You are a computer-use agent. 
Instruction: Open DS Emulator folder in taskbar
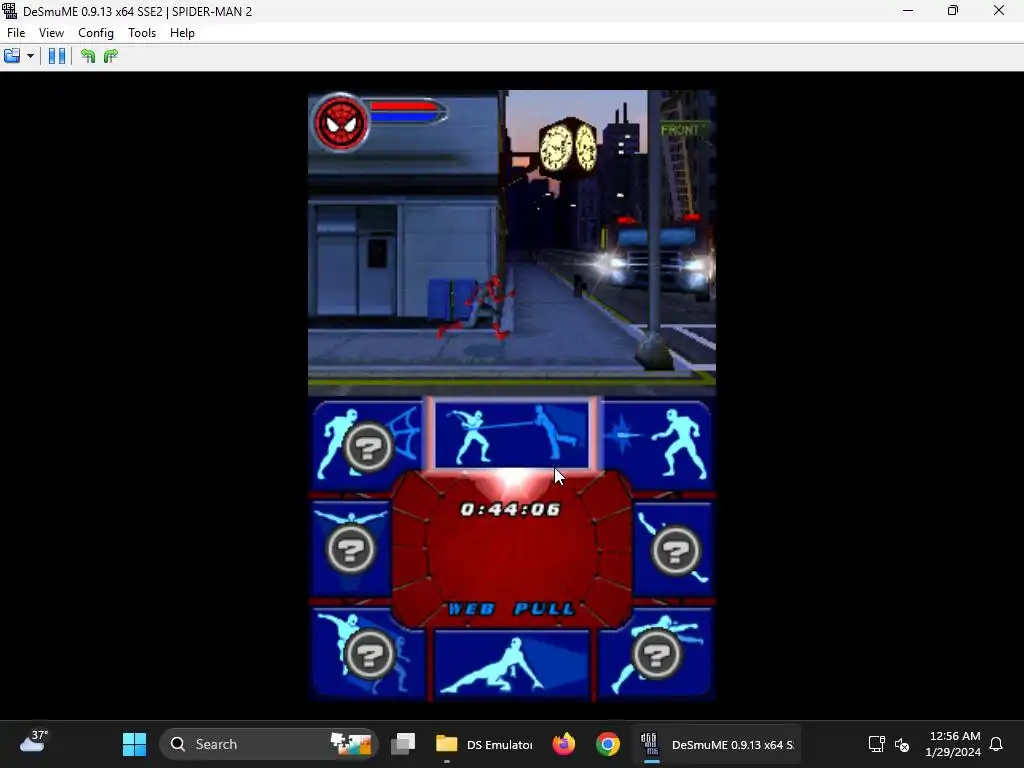(x=484, y=744)
